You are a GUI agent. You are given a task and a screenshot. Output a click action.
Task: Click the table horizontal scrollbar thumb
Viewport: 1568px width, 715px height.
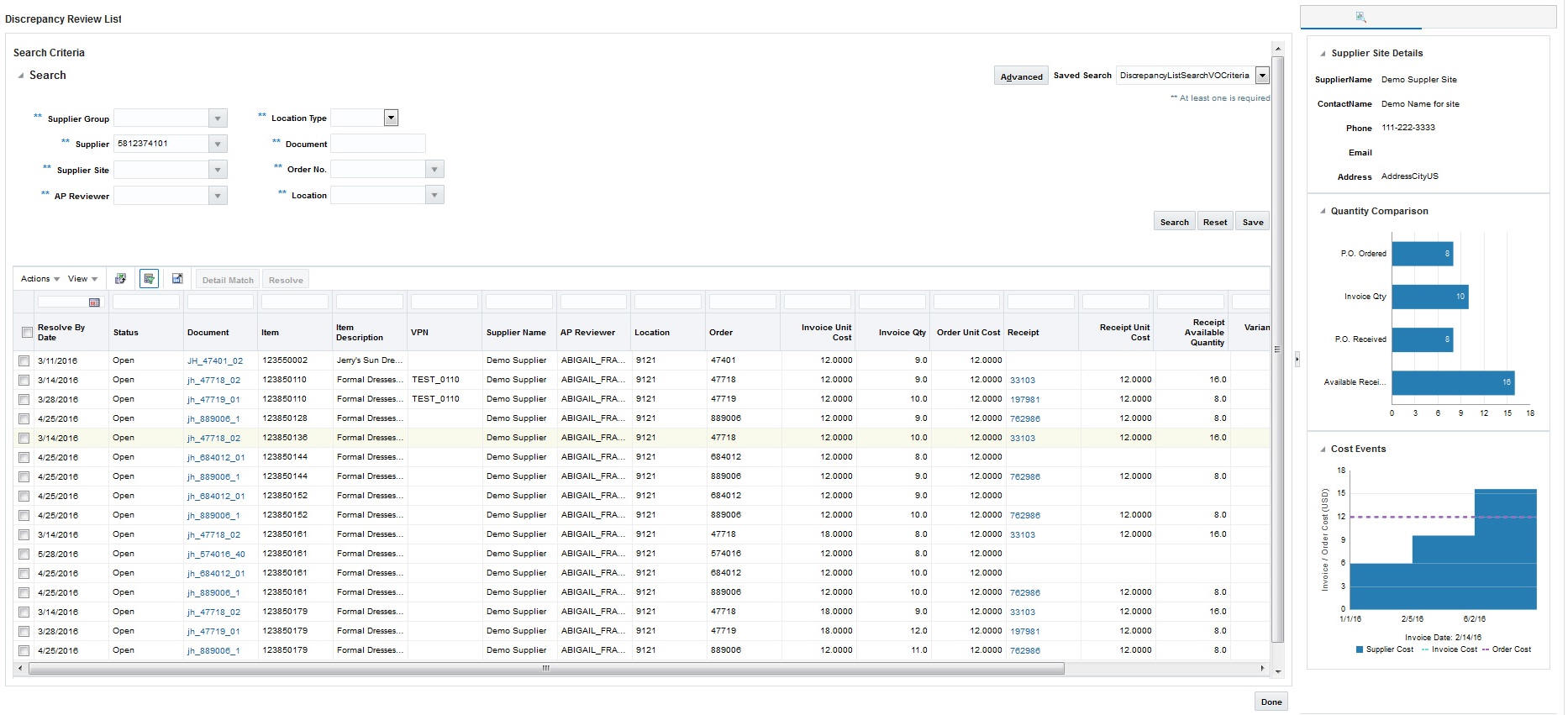pyautogui.click(x=546, y=669)
